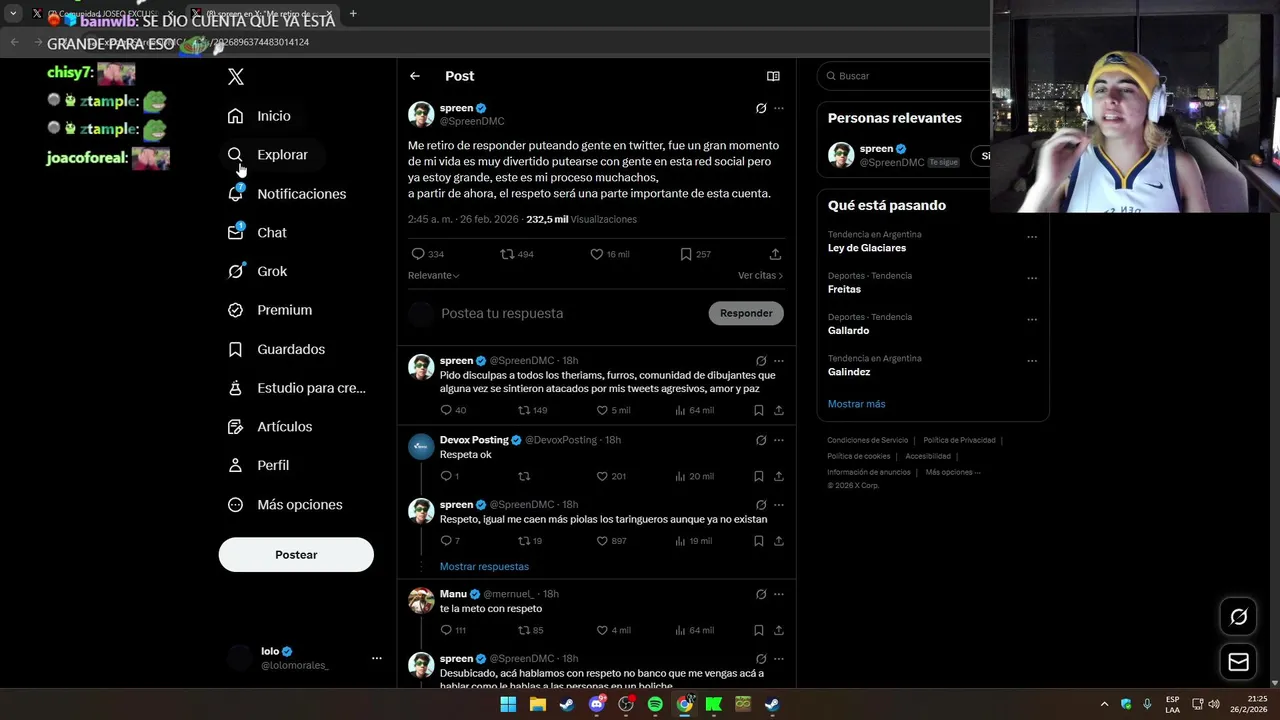Screen dimensions: 1280x720
Task: Open Guardados bookmarks page
Action: tap(276, 349)
